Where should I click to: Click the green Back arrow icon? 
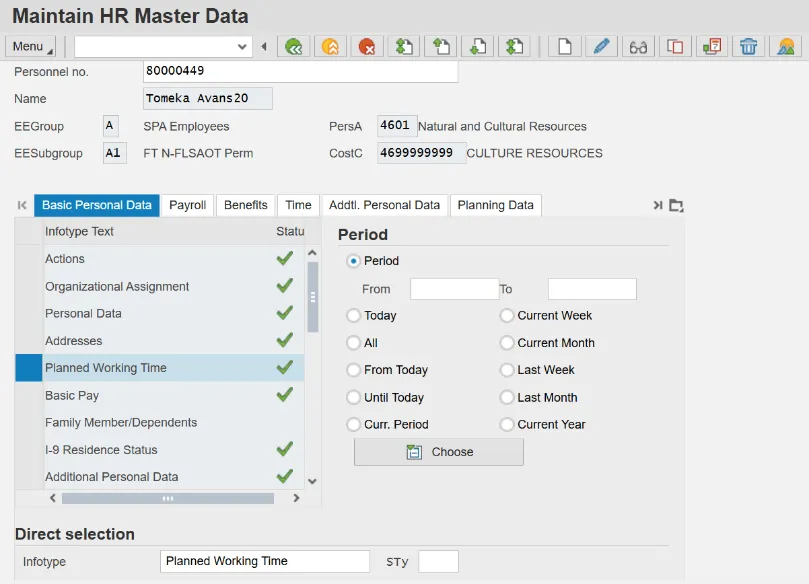tap(293, 47)
